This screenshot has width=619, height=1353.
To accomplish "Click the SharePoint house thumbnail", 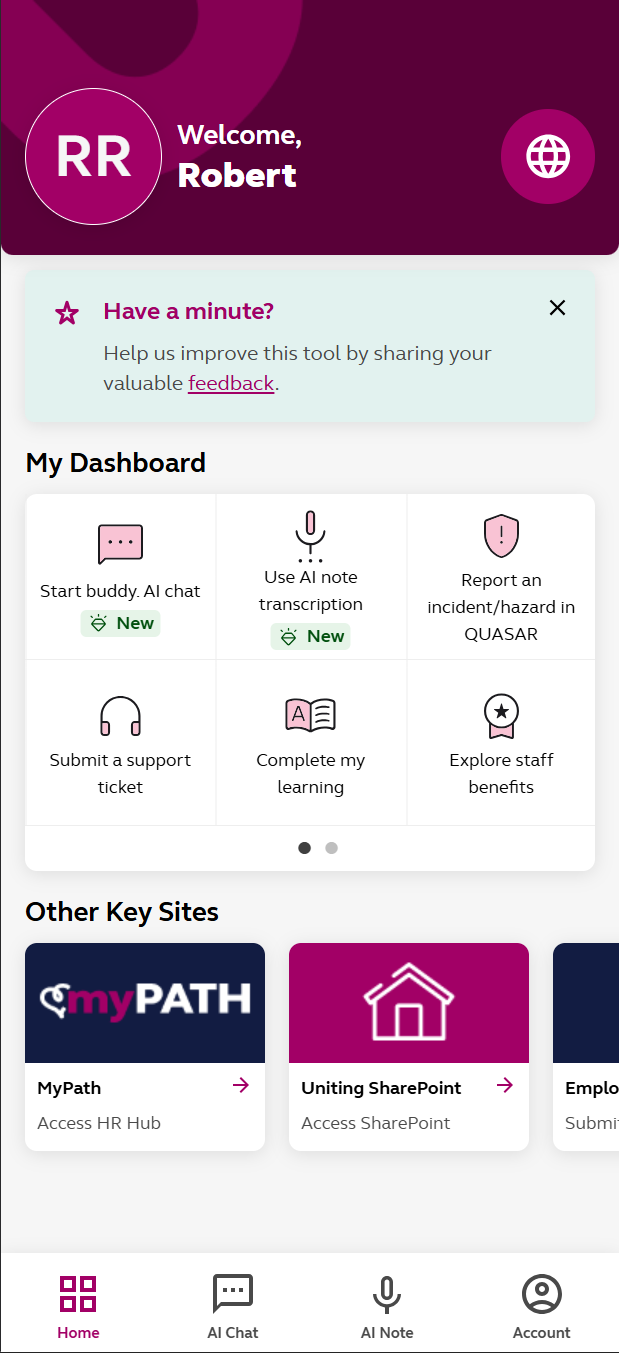I will (409, 1002).
